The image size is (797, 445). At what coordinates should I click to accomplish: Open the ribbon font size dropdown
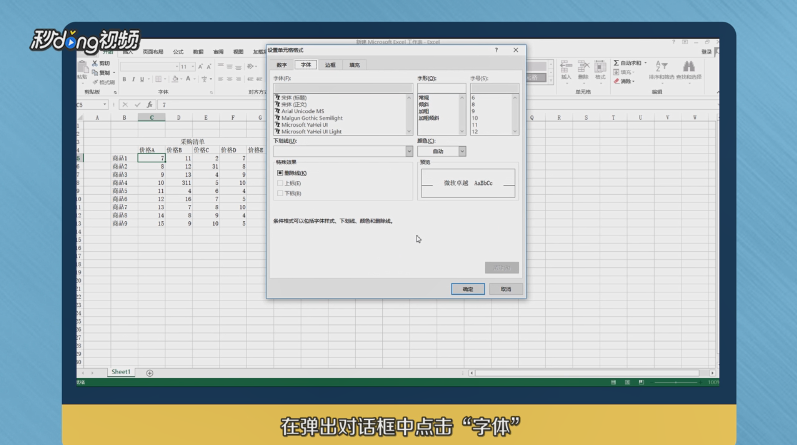(x=193, y=67)
